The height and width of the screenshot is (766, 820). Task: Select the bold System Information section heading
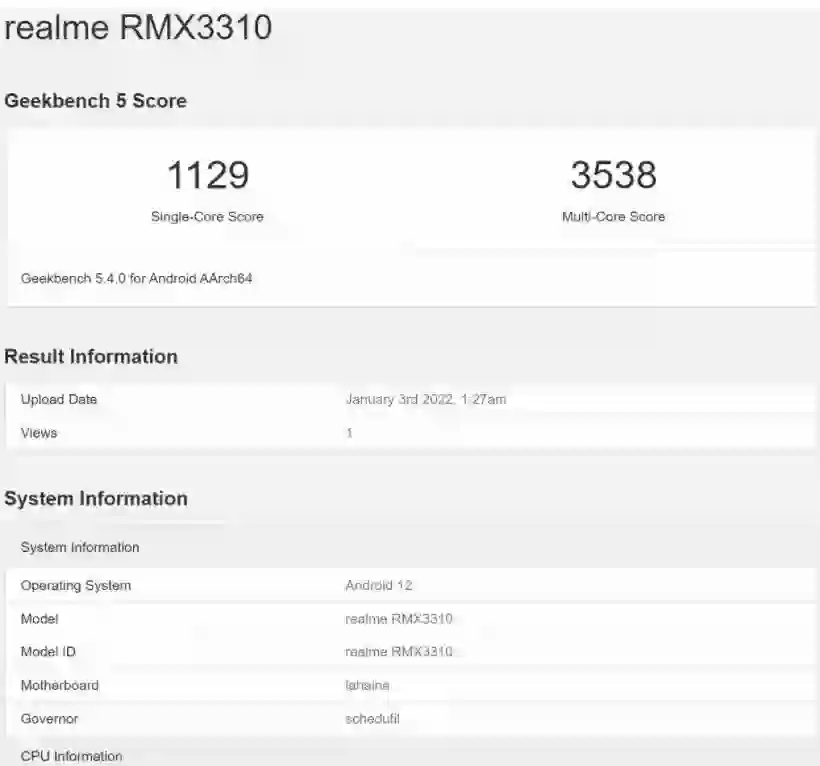tap(96, 499)
